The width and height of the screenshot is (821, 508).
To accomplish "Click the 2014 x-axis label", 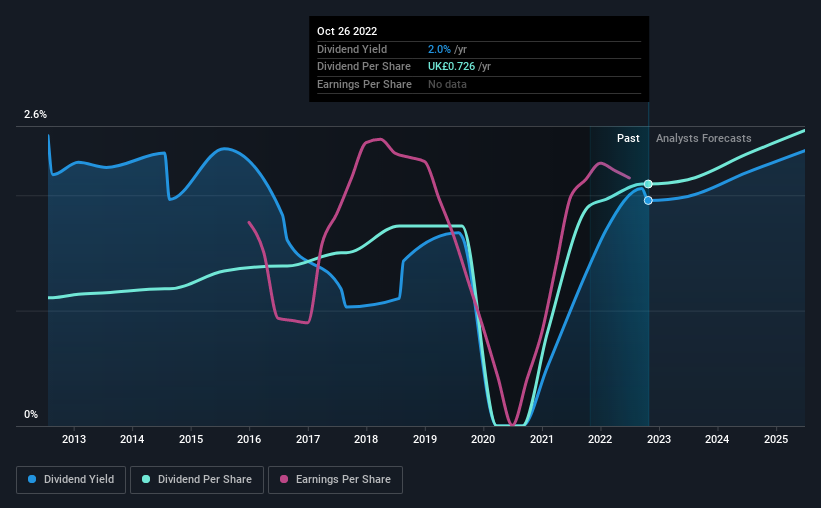I will tap(132, 439).
